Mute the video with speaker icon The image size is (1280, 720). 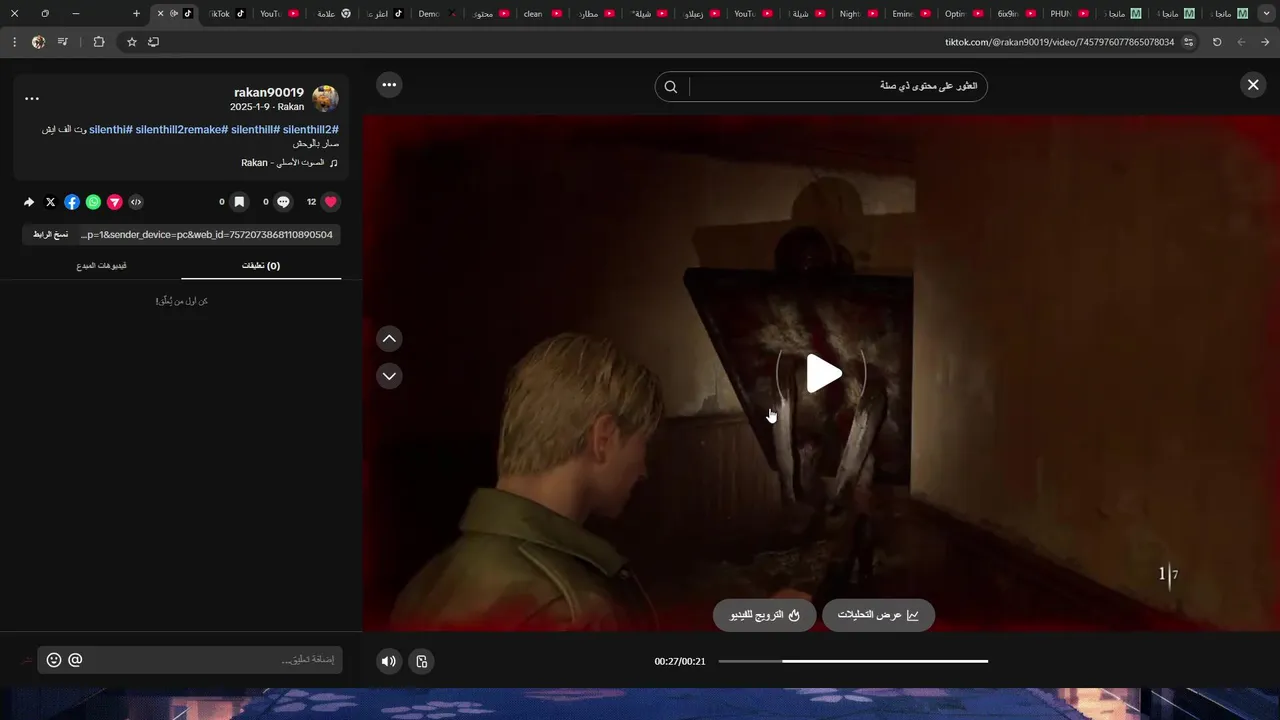(389, 661)
